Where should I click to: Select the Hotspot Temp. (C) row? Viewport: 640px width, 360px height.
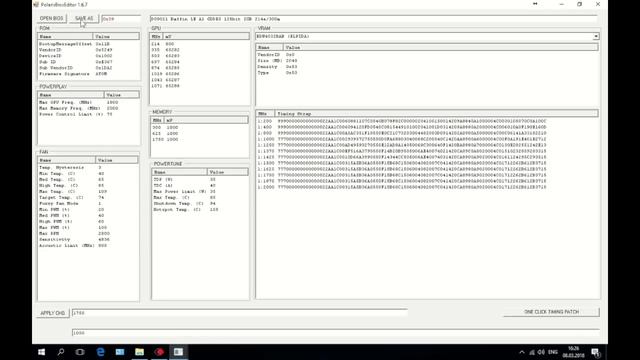click(200, 209)
